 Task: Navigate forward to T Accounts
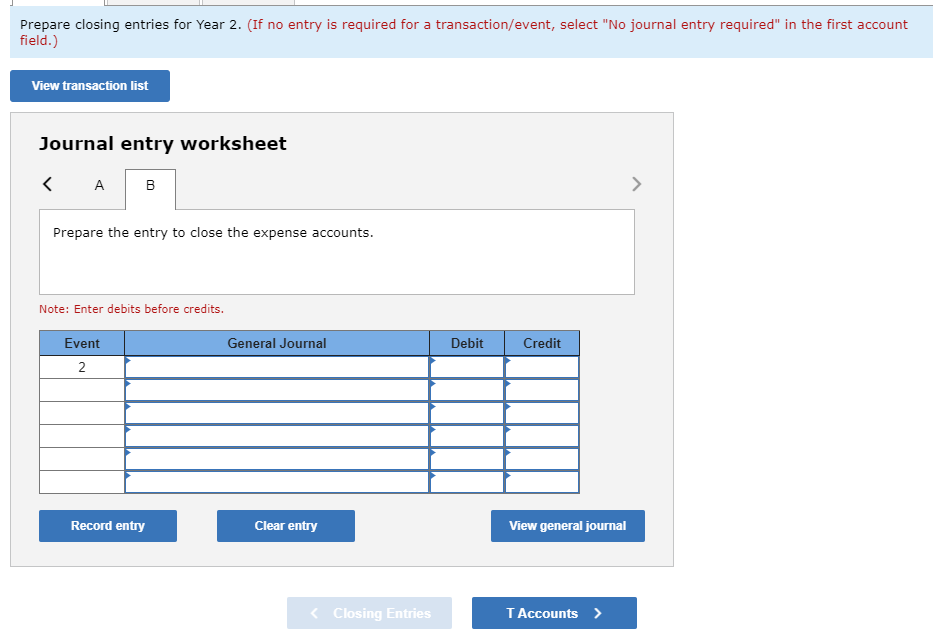[553, 612]
